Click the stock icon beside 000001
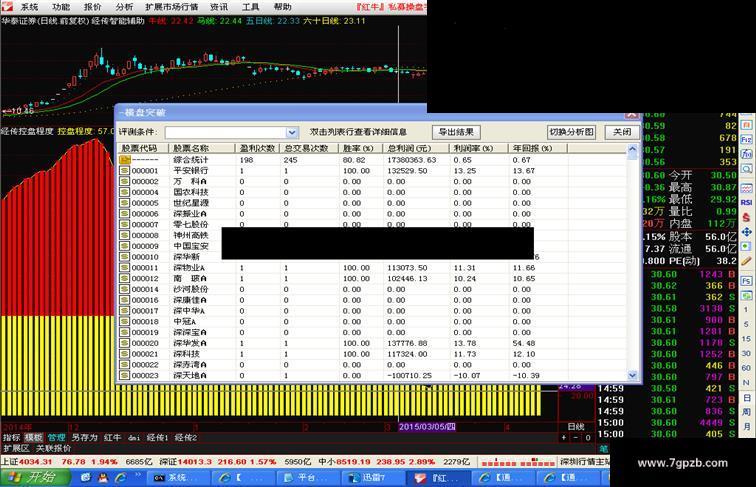The width and height of the screenshot is (756, 487). pyautogui.click(x=125, y=171)
